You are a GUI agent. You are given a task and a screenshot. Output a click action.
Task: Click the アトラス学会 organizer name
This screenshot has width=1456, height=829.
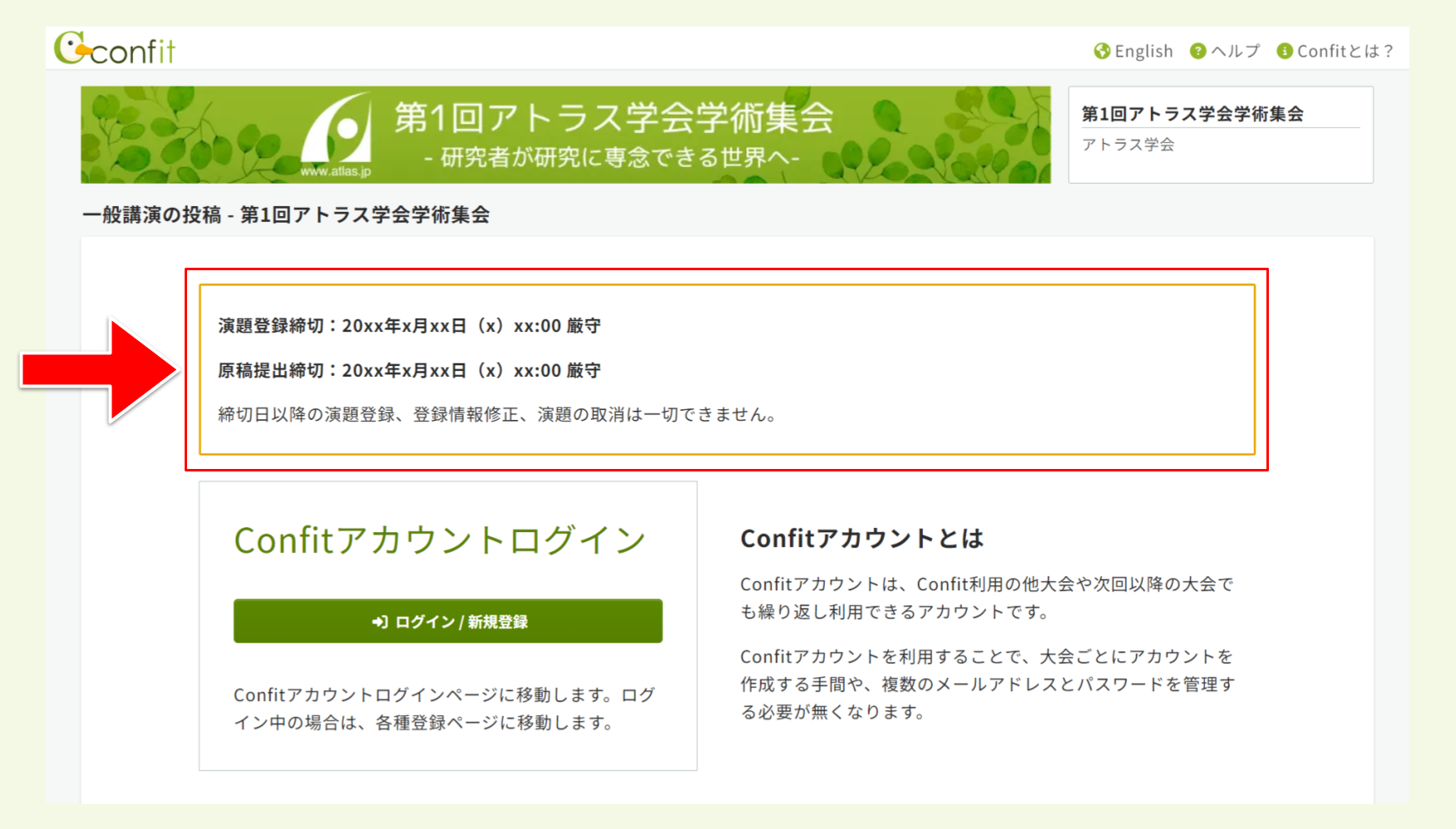coord(1129,145)
